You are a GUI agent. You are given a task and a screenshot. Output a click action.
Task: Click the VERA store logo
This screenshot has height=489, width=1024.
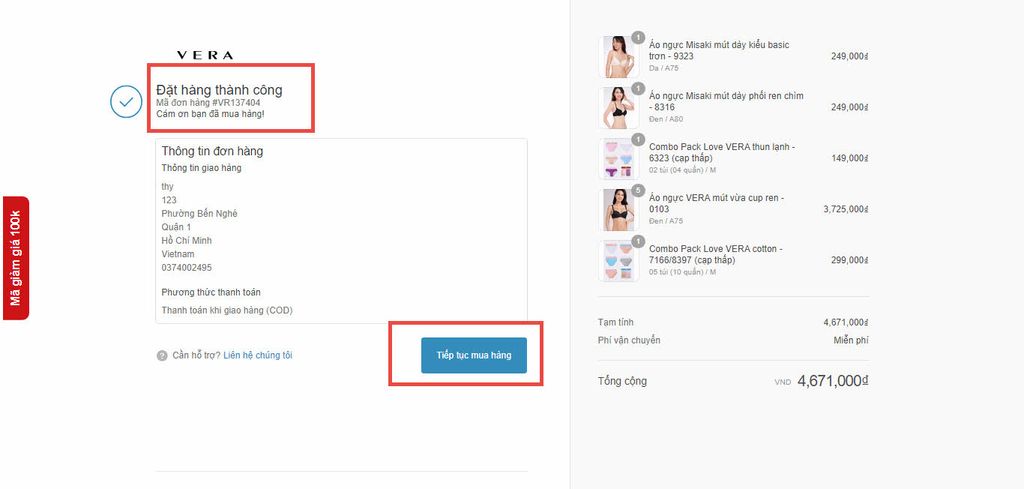(205, 55)
